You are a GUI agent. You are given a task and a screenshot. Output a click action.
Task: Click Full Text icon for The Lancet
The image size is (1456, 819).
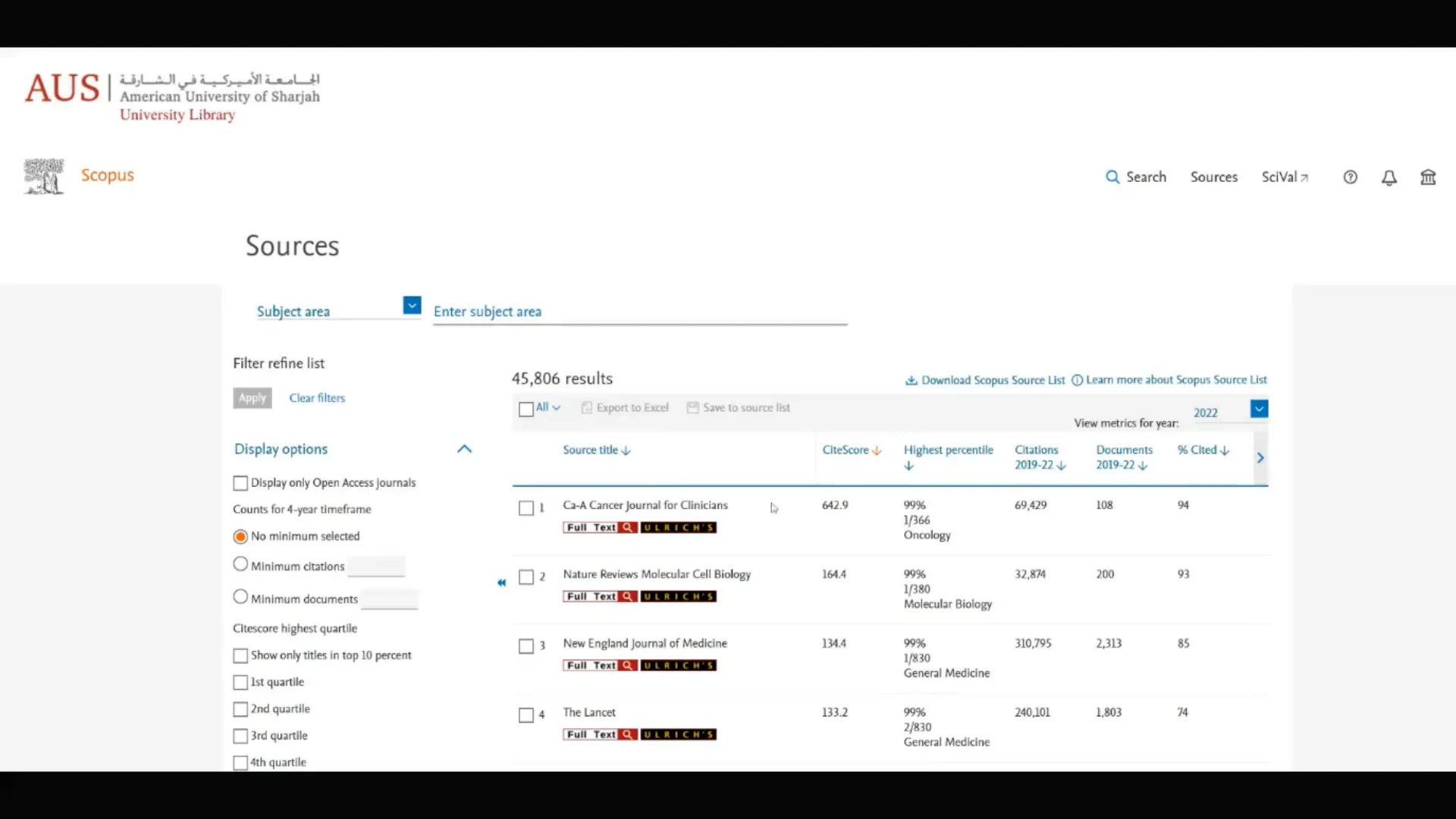point(600,734)
